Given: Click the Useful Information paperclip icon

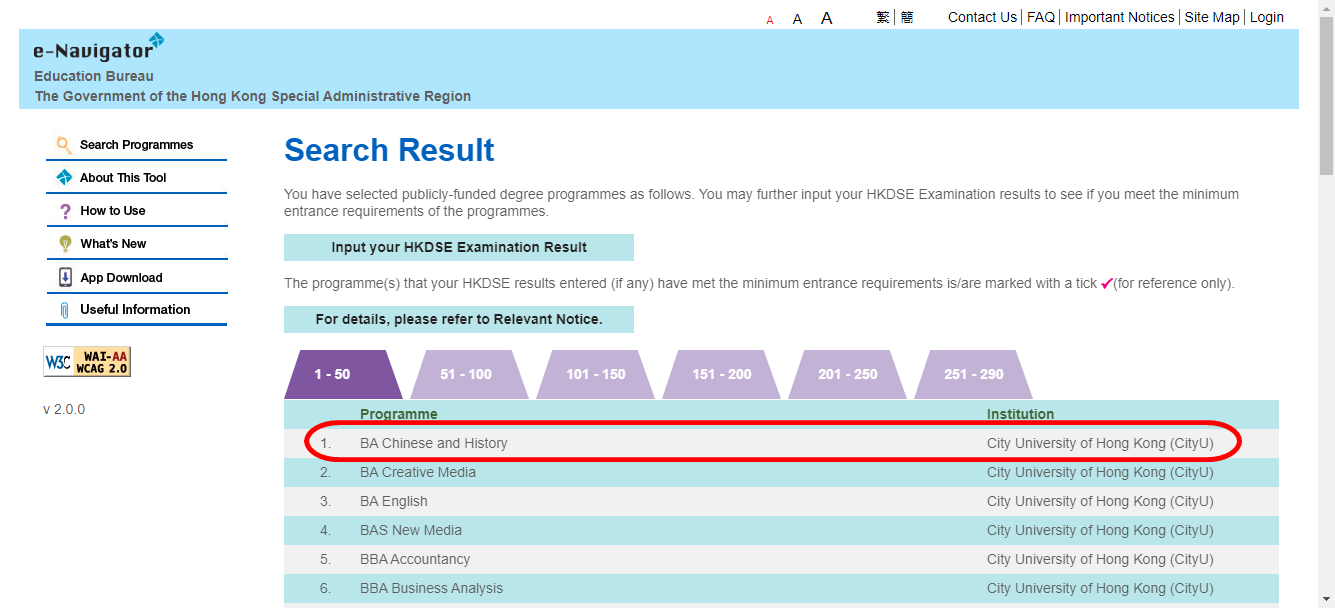Looking at the screenshot, I should 65,310.
